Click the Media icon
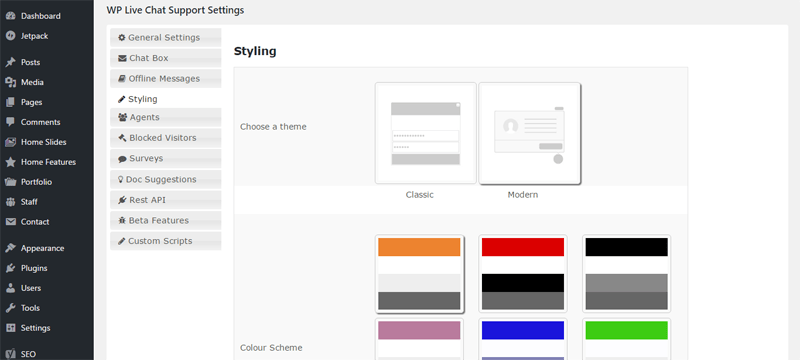This screenshot has height=360, width=800. point(10,82)
